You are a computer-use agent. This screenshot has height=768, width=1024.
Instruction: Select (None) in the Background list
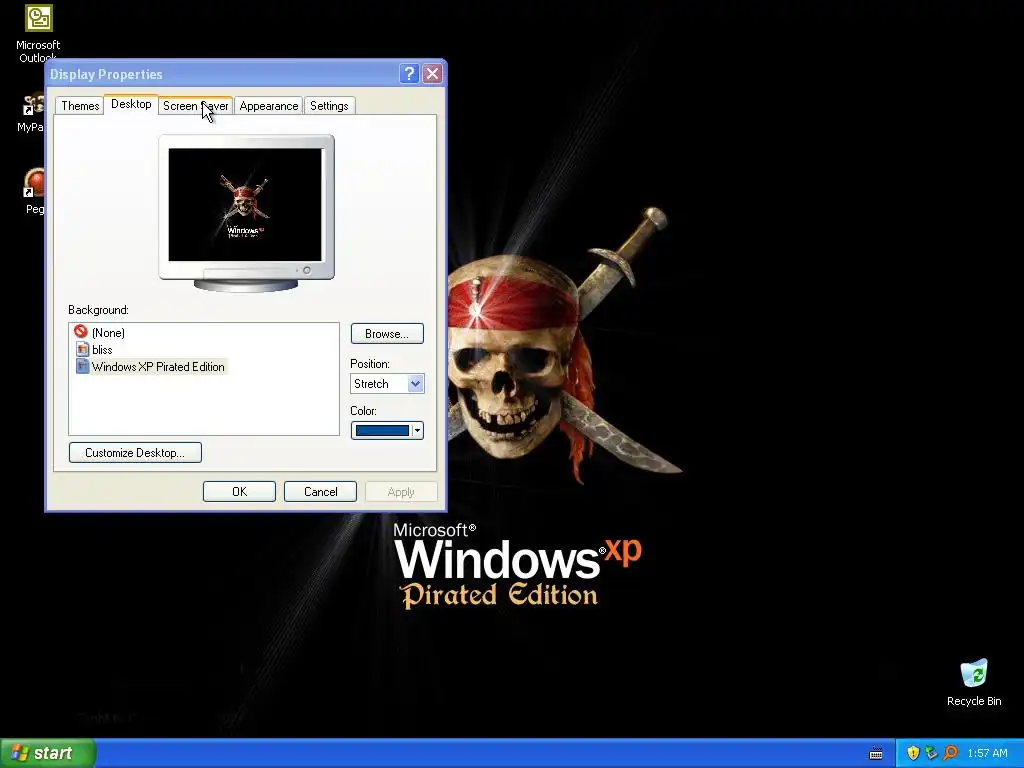[x=108, y=332]
